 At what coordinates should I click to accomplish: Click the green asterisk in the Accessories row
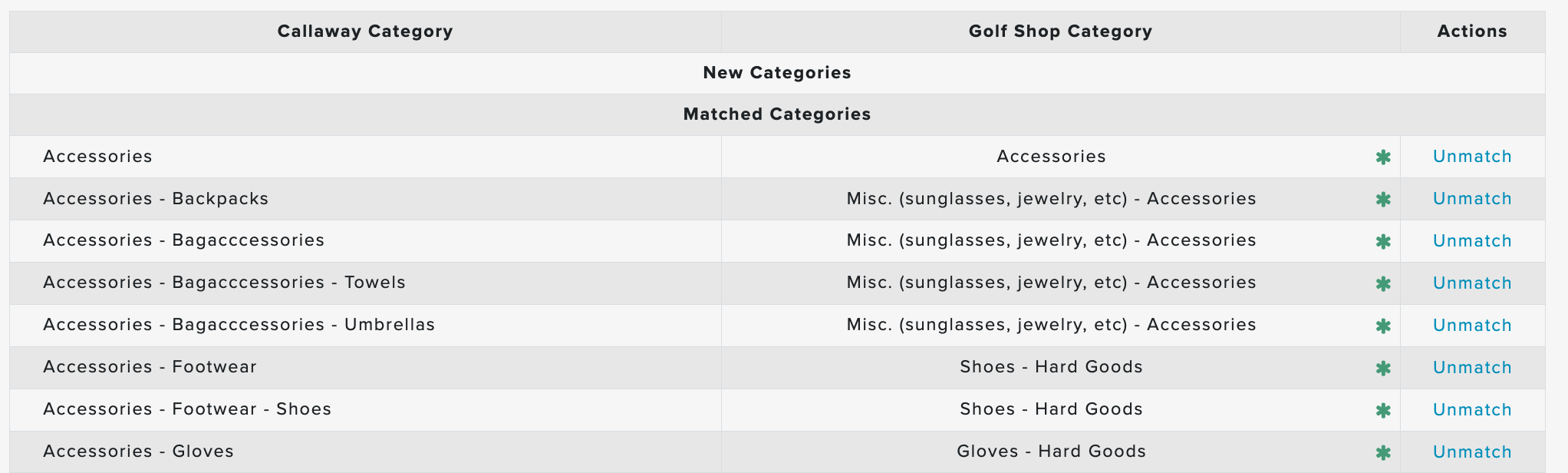click(x=1383, y=157)
